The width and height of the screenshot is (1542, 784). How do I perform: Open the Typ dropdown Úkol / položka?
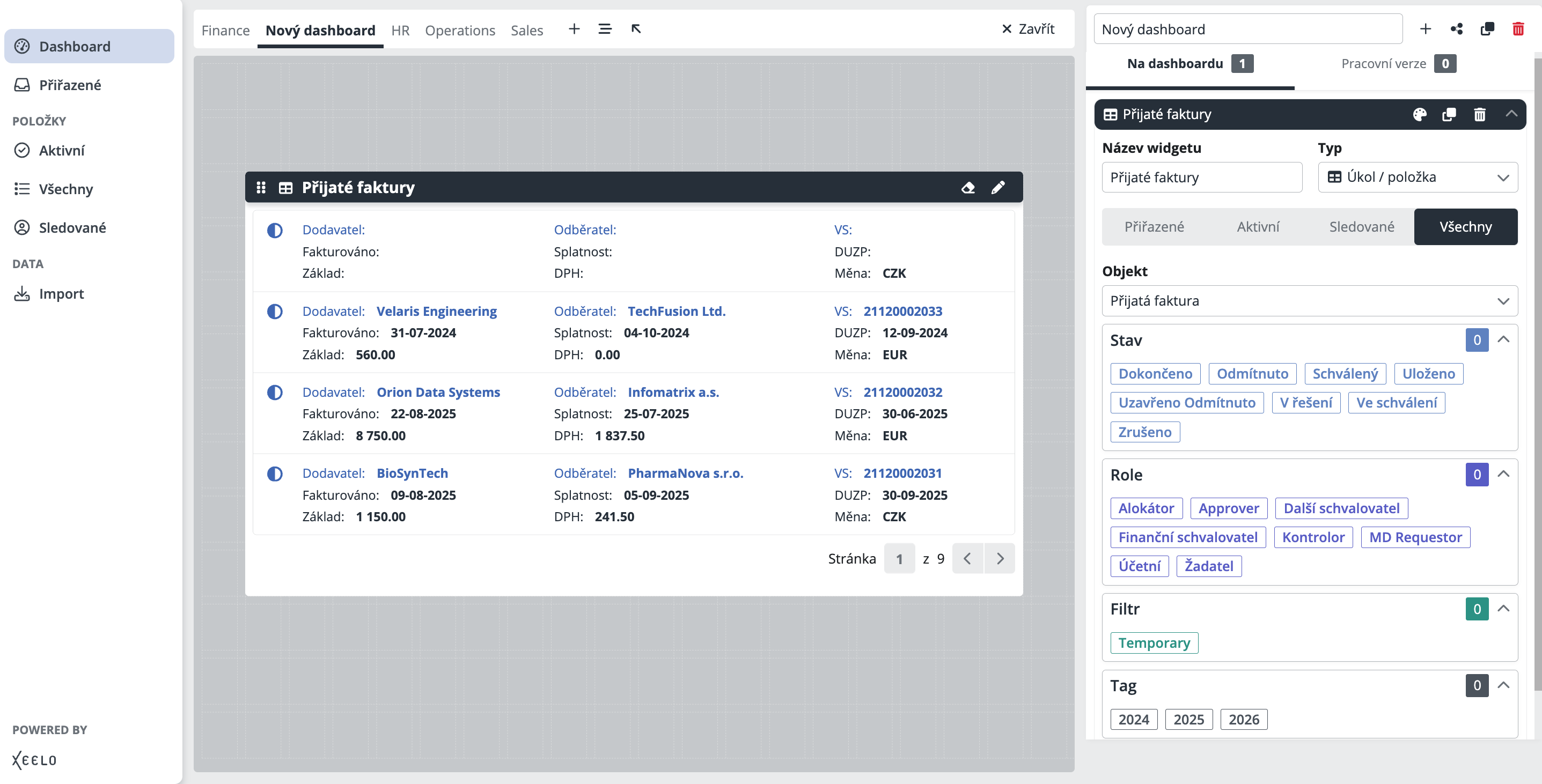pyautogui.click(x=1417, y=177)
